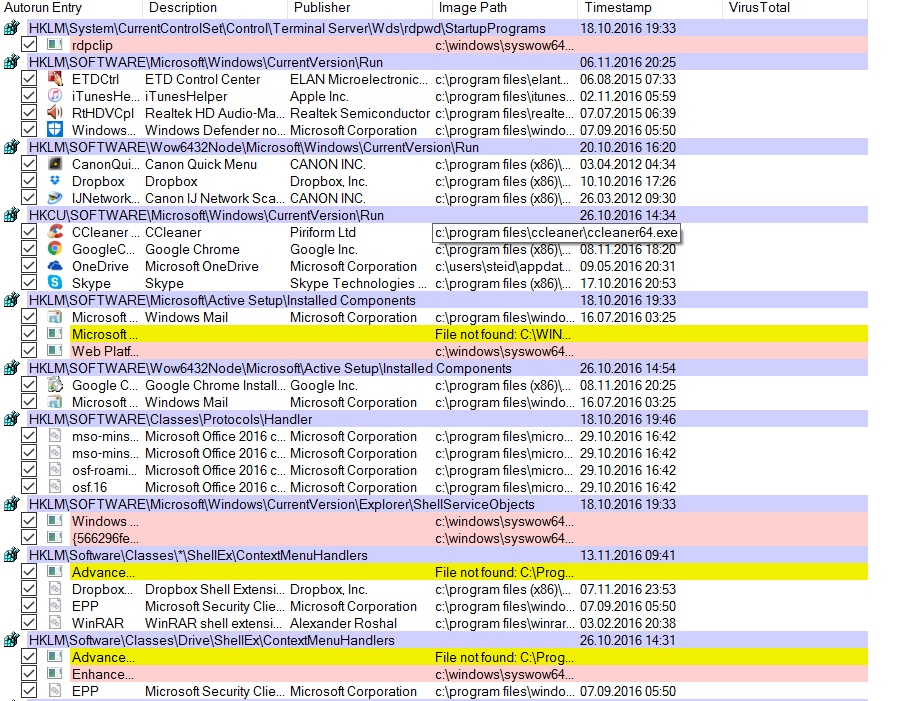Select HKLM Wow6432Node CurrentVersion\Run key row
The image size is (898, 701).
(447, 147)
